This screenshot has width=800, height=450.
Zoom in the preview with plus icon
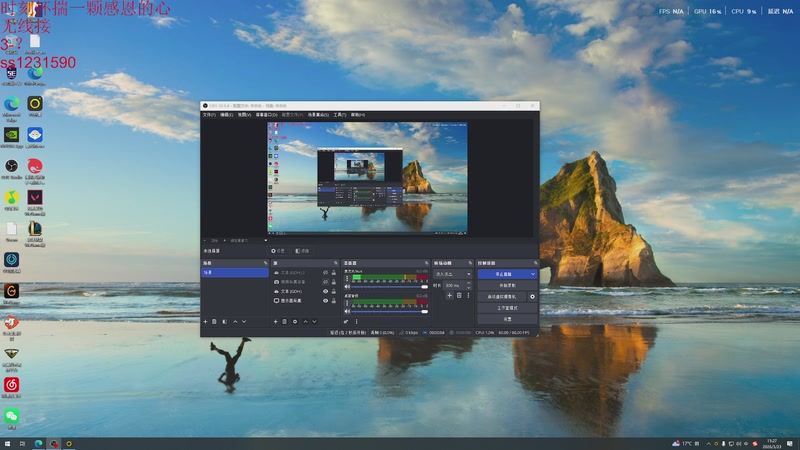224,240
